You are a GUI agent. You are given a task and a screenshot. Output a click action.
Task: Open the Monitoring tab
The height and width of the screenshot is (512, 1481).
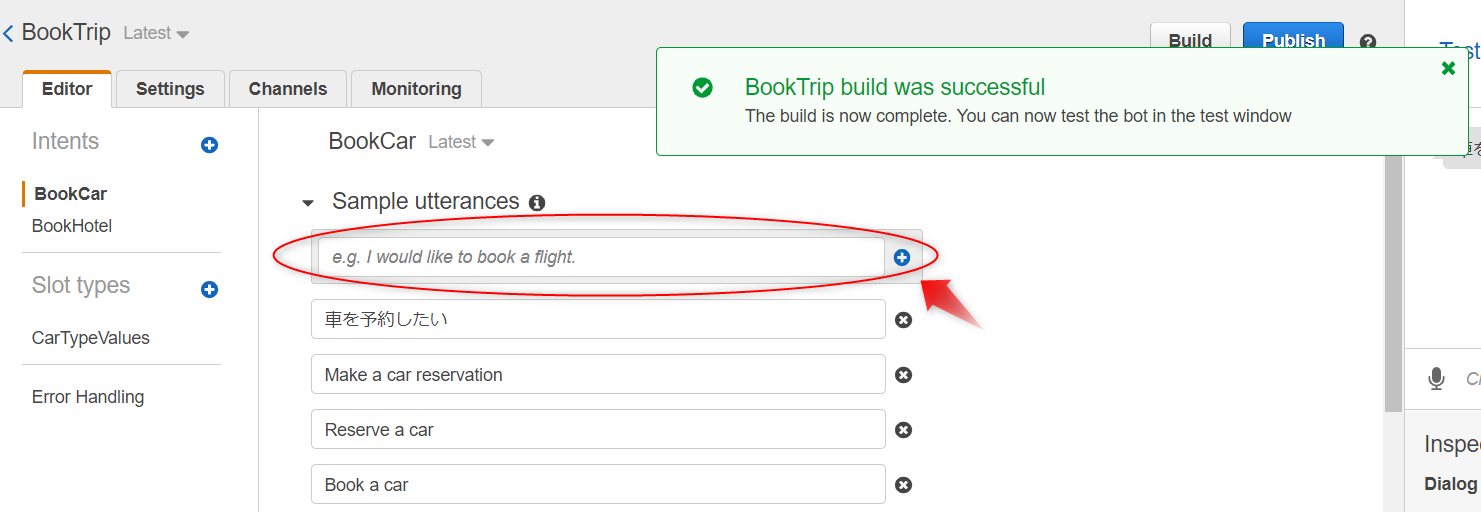[416, 89]
